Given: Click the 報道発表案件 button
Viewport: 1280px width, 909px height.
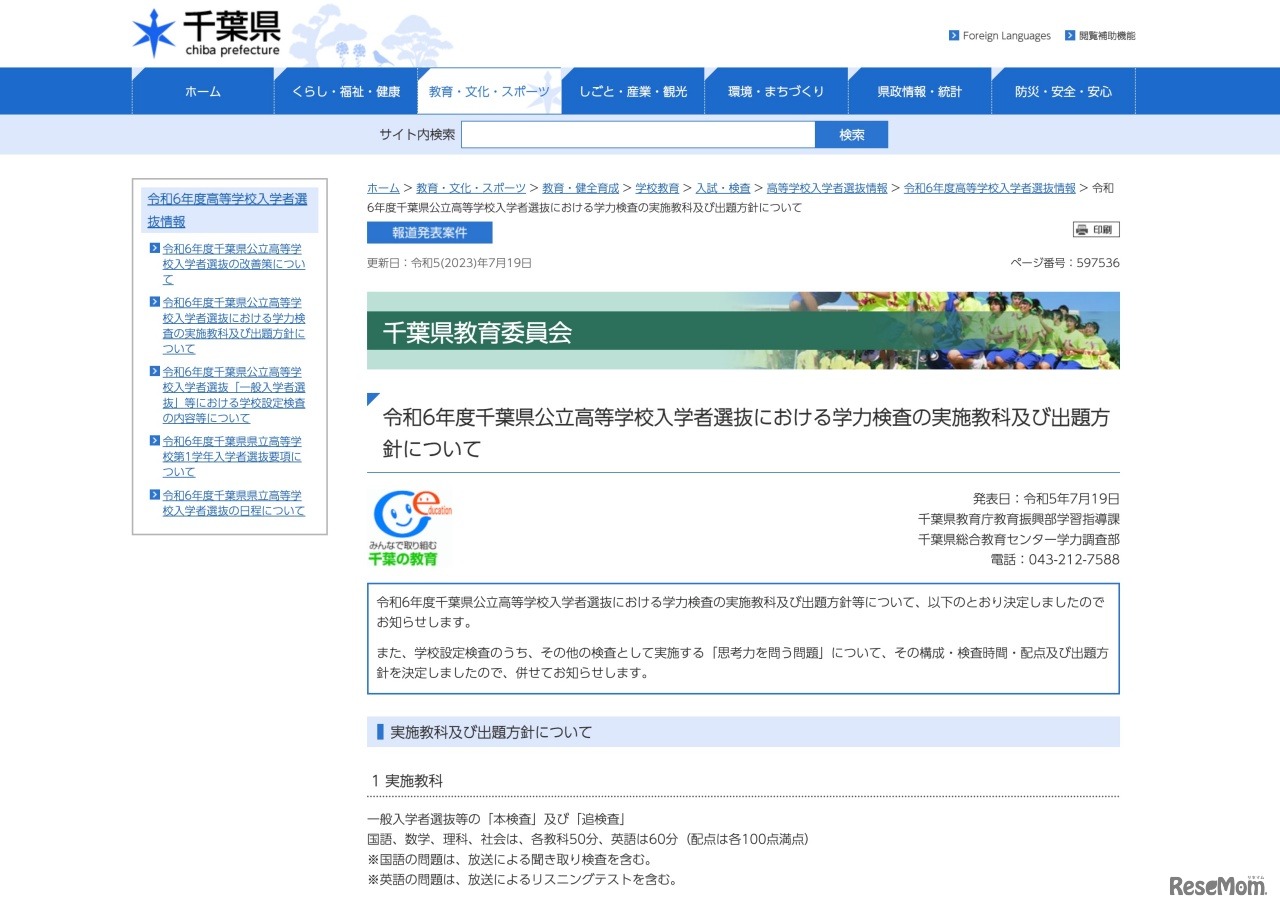Looking at the screenshot, I should tap(430, 232).
